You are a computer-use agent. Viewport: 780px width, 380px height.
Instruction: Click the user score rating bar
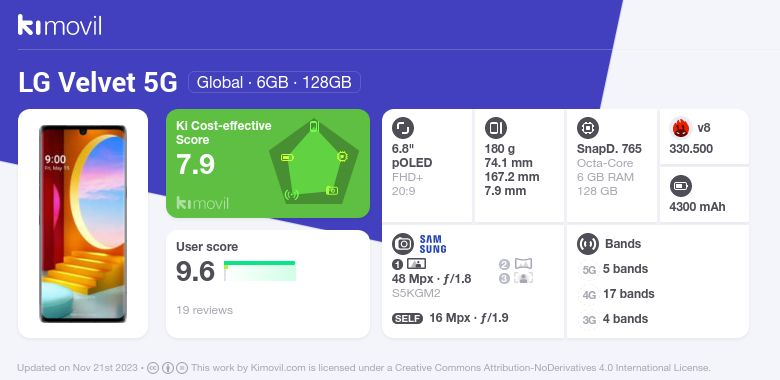coord(260,271)
